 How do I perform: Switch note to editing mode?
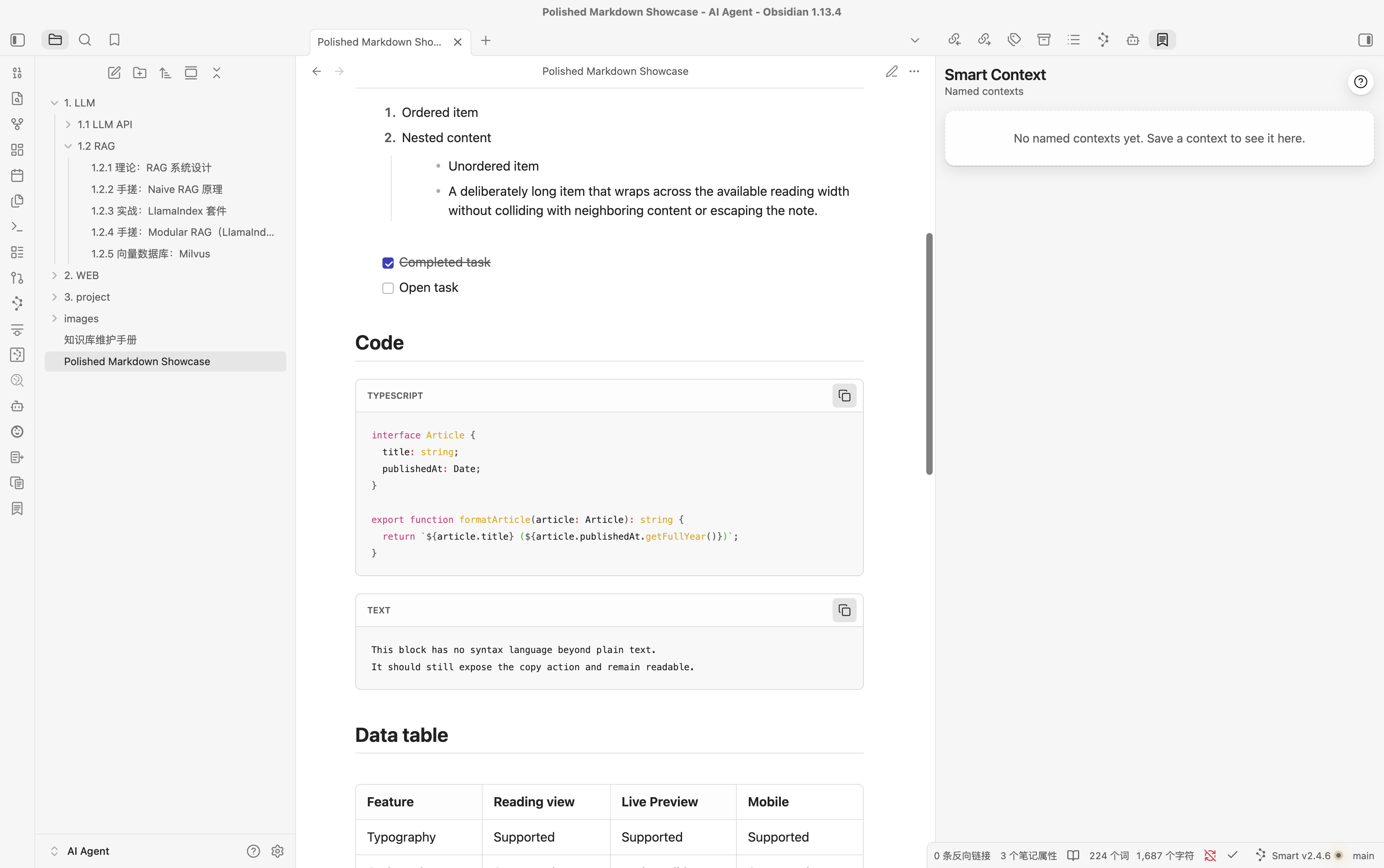coord(891,72)
